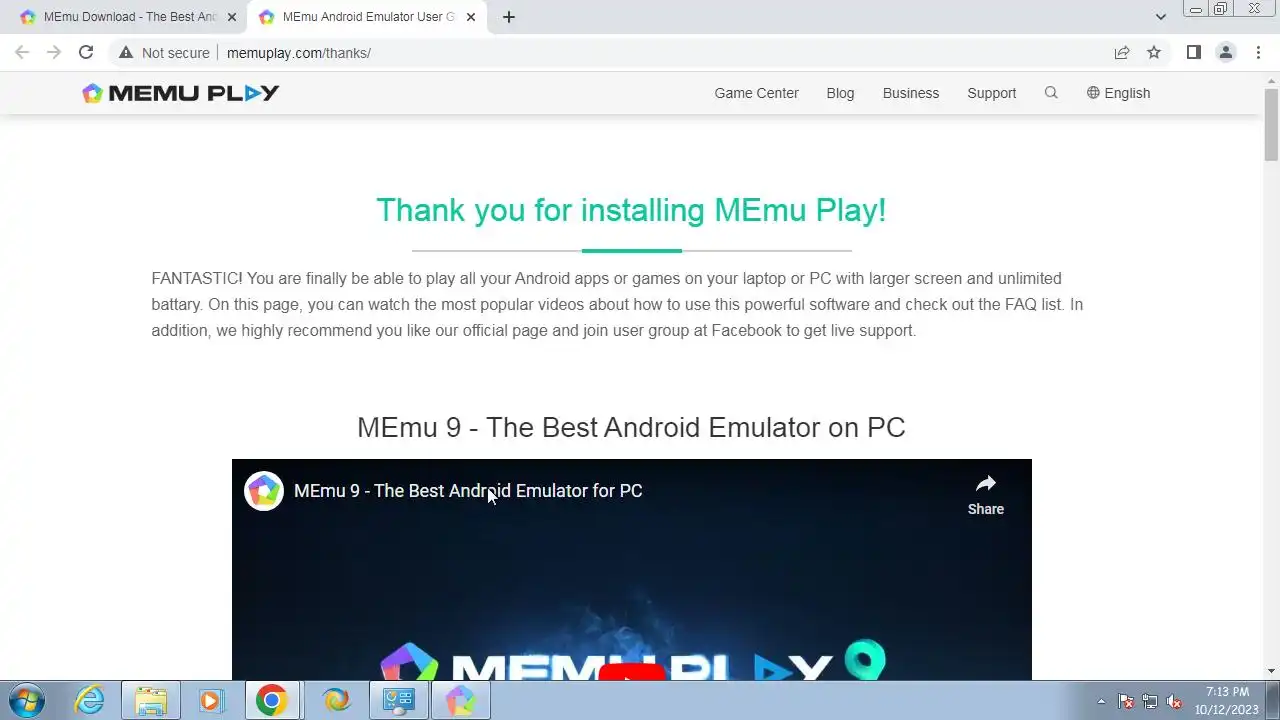
Task: Close the MEmu Android Emulator User tab
Action: pos(471,17)
